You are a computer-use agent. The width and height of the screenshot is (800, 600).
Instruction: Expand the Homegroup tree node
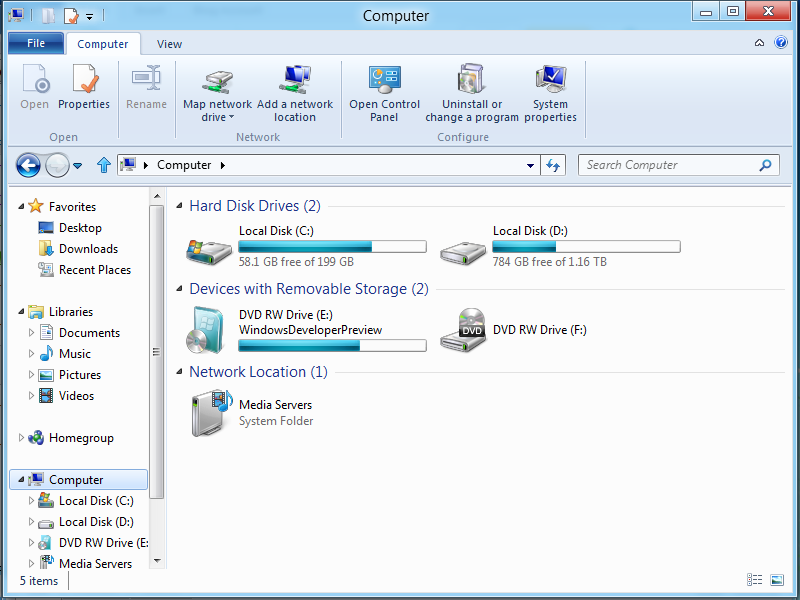pyautogui.click(x=21, y=438)
